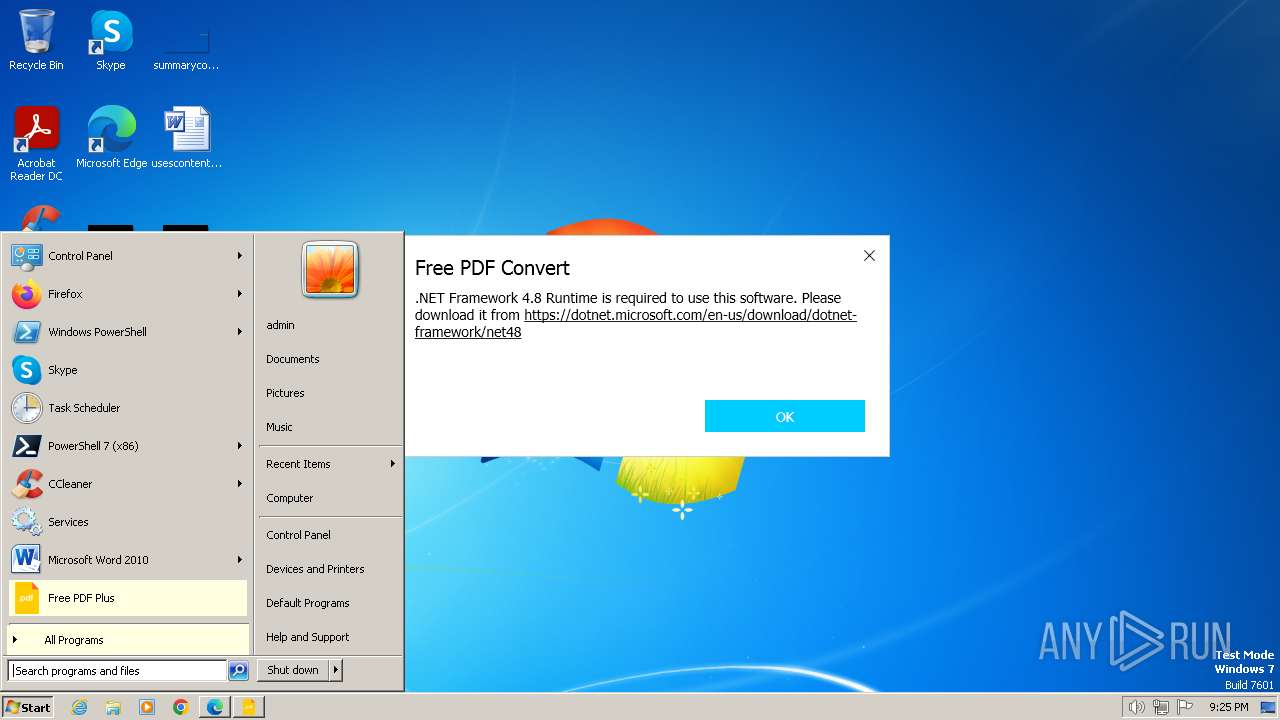Click the Control Panel icon in Start menu programs

pyautogui.click(x=26, y=256)
